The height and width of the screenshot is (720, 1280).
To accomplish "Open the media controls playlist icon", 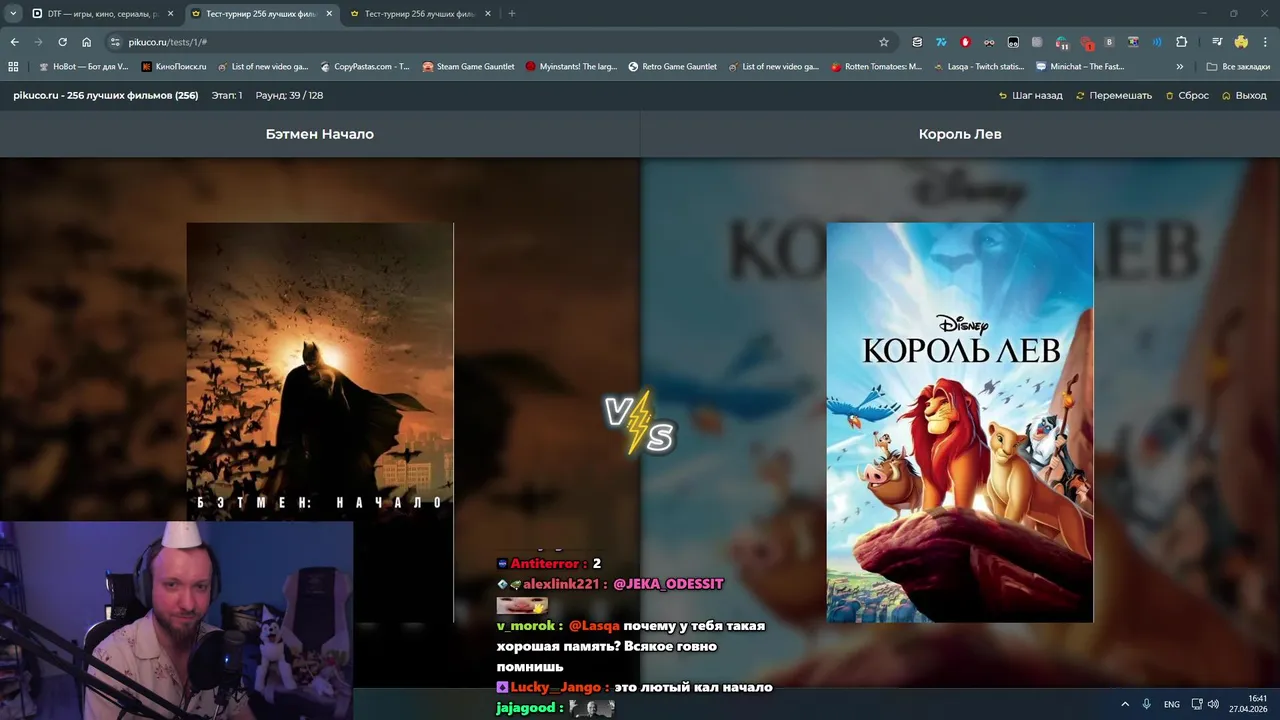I will coord(1217,42).
